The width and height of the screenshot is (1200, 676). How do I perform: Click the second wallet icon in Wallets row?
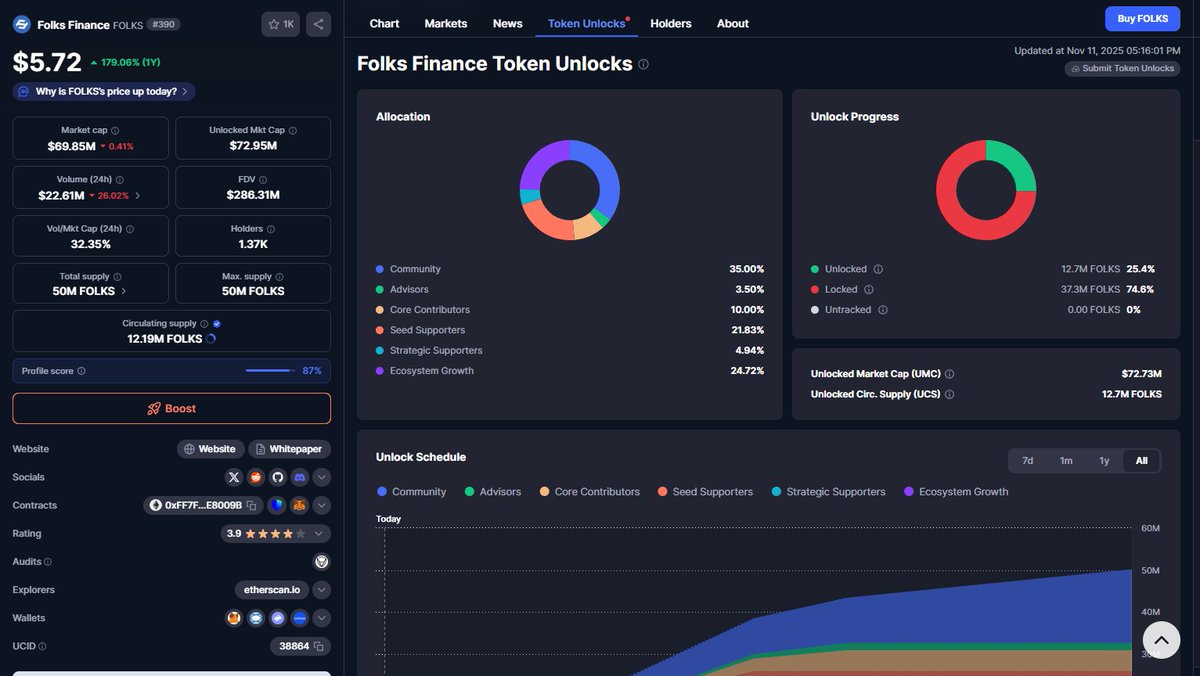(x=256, y=618)
